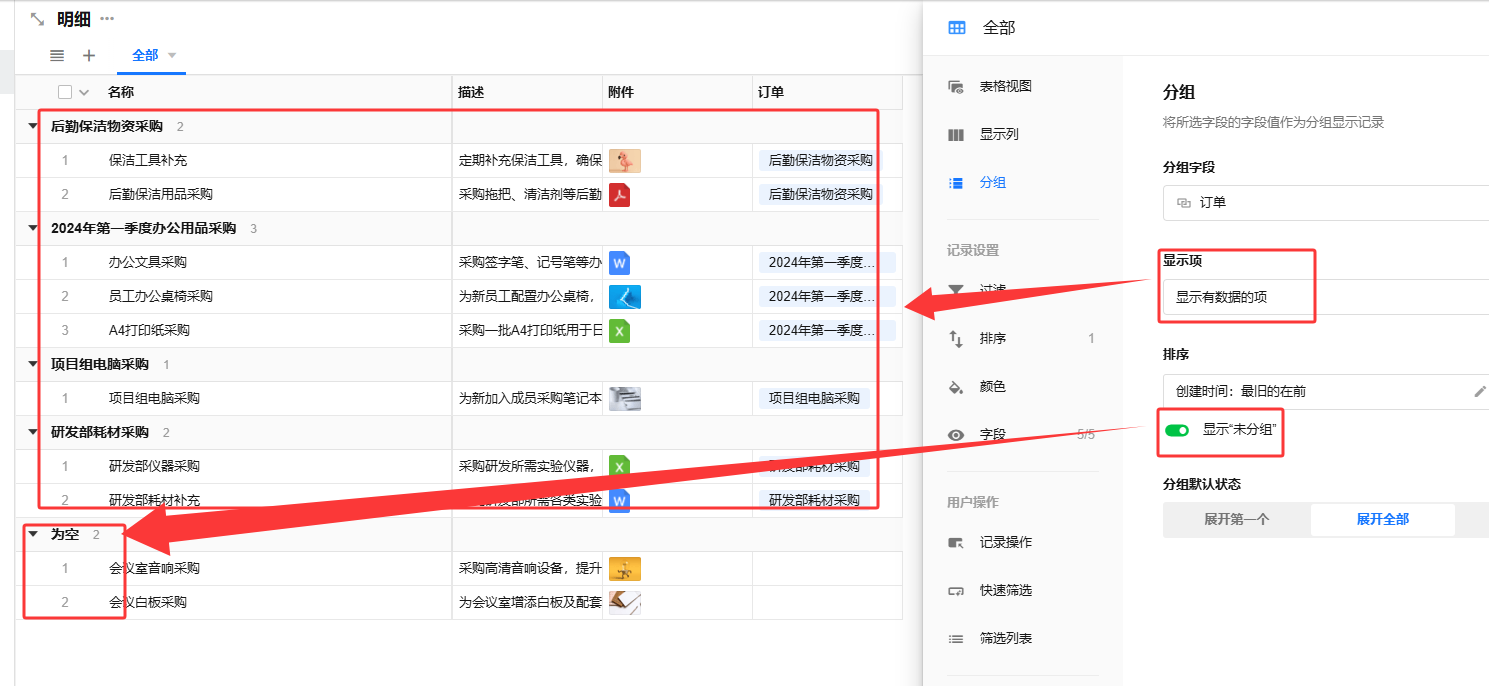
Task: Add a new view with plus icon
Action: pyautogui.click(x=88, y=56)
